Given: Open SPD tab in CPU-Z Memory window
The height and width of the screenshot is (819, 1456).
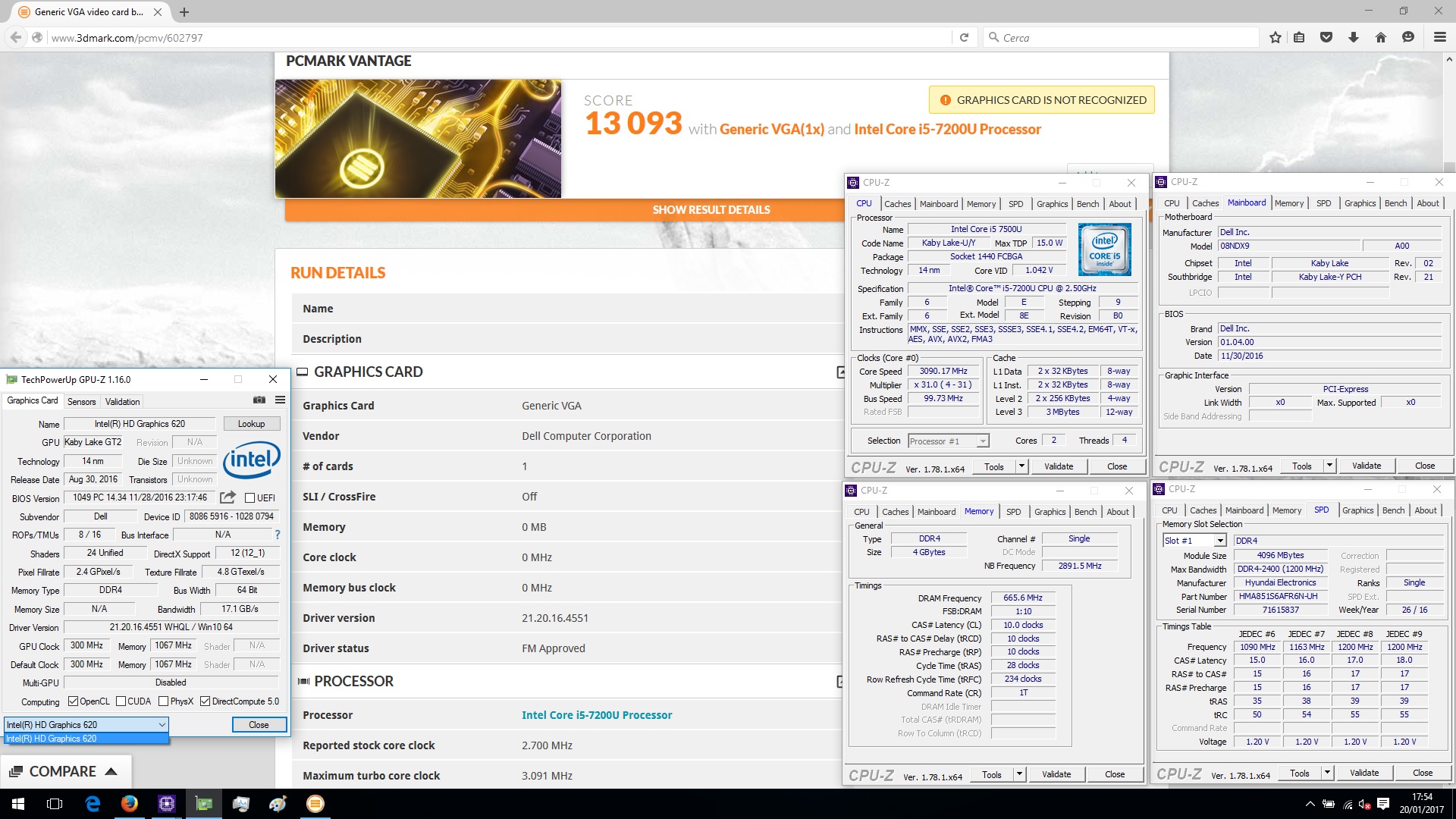Looking at the screenshot, I should click(x=1014, y=512).
